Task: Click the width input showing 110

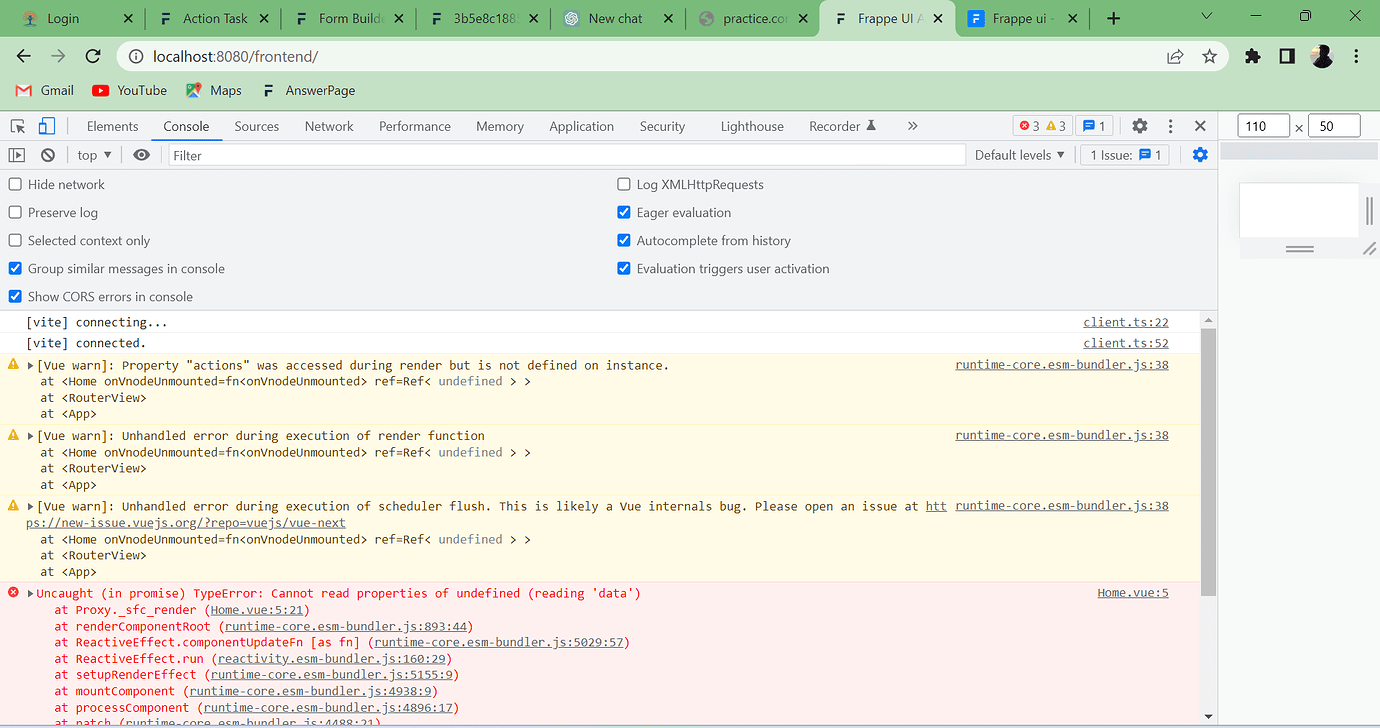Action: 1262,125
